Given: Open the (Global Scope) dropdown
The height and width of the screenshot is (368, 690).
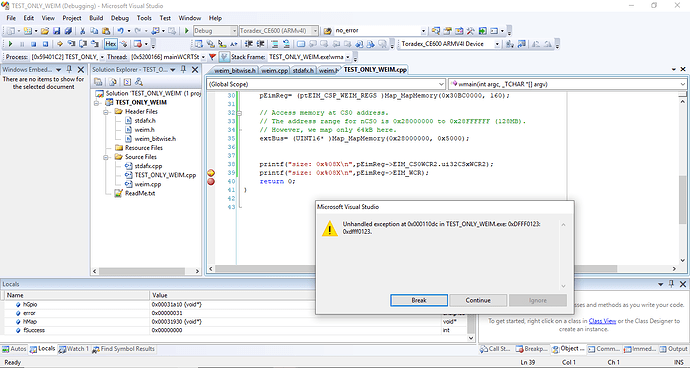Looking at the screenshot, I should click(441, 84).
